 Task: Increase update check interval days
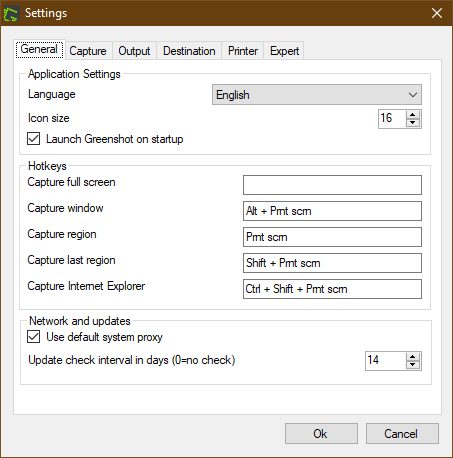click(x=413, y=357)
